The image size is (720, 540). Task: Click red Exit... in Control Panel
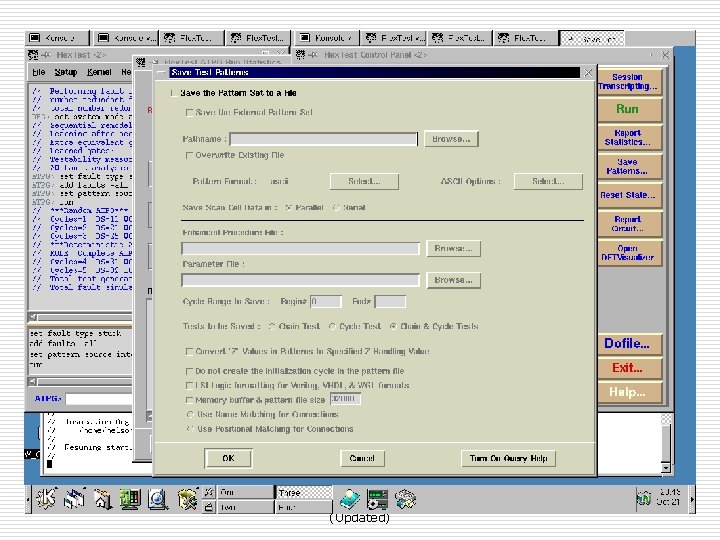click(628, 368)
